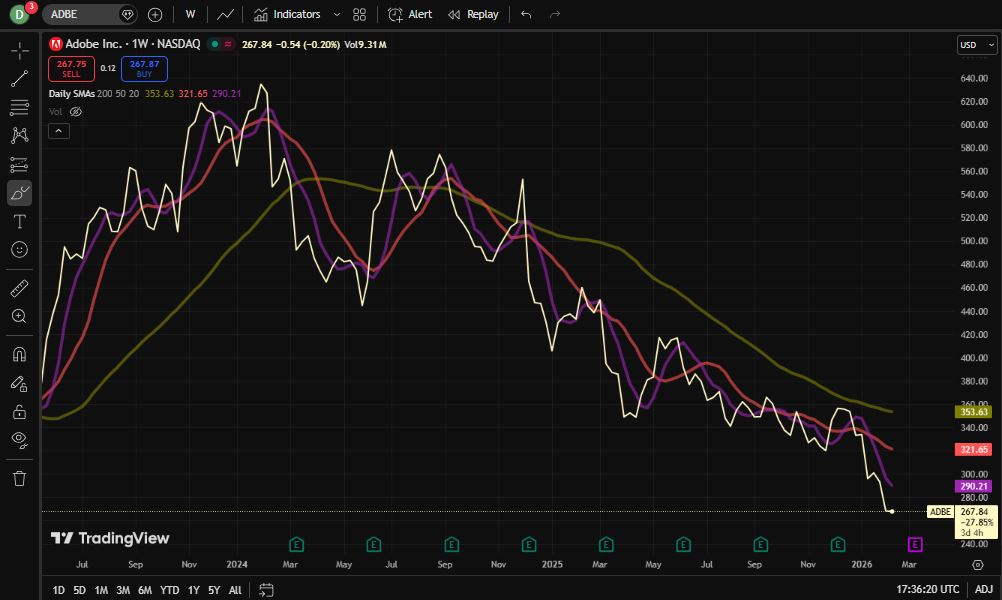Select the 1M time range
The image size is (1002, 600).
pyautogui.click(x=101, y=590)
